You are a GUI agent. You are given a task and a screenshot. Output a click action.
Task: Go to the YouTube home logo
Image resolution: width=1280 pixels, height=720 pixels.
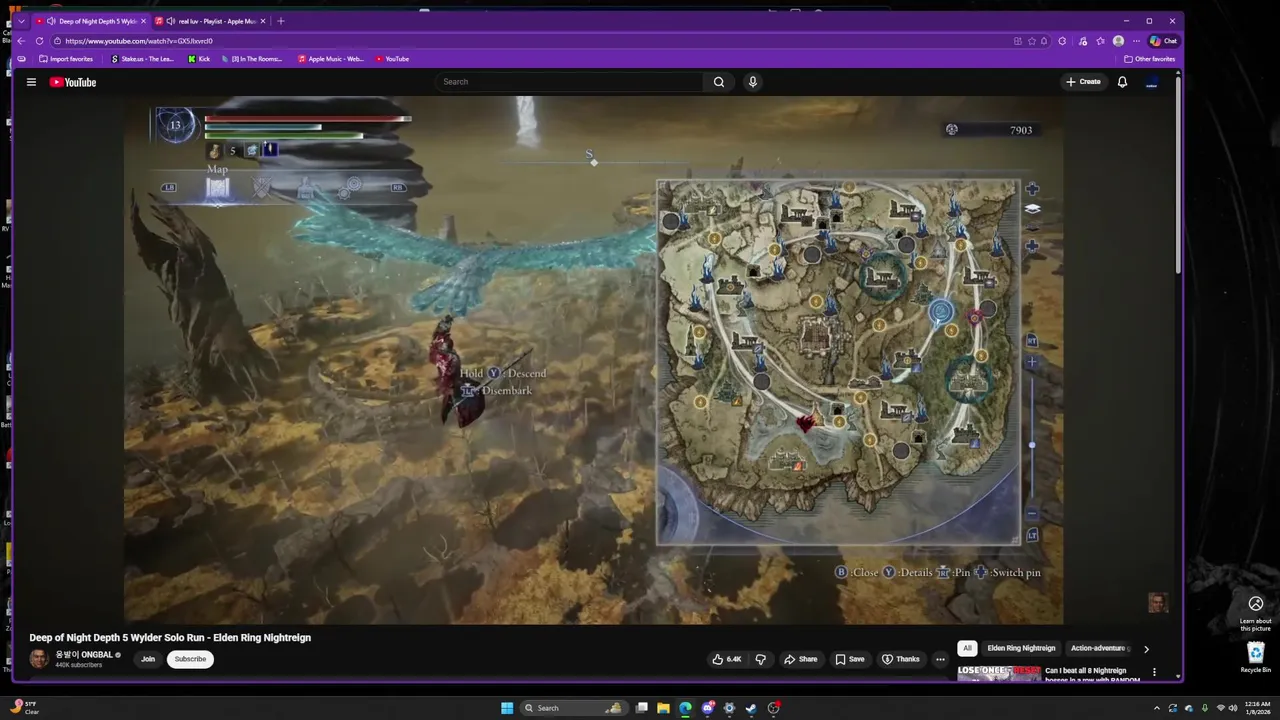pyautogui.click(x=73, y=82)
